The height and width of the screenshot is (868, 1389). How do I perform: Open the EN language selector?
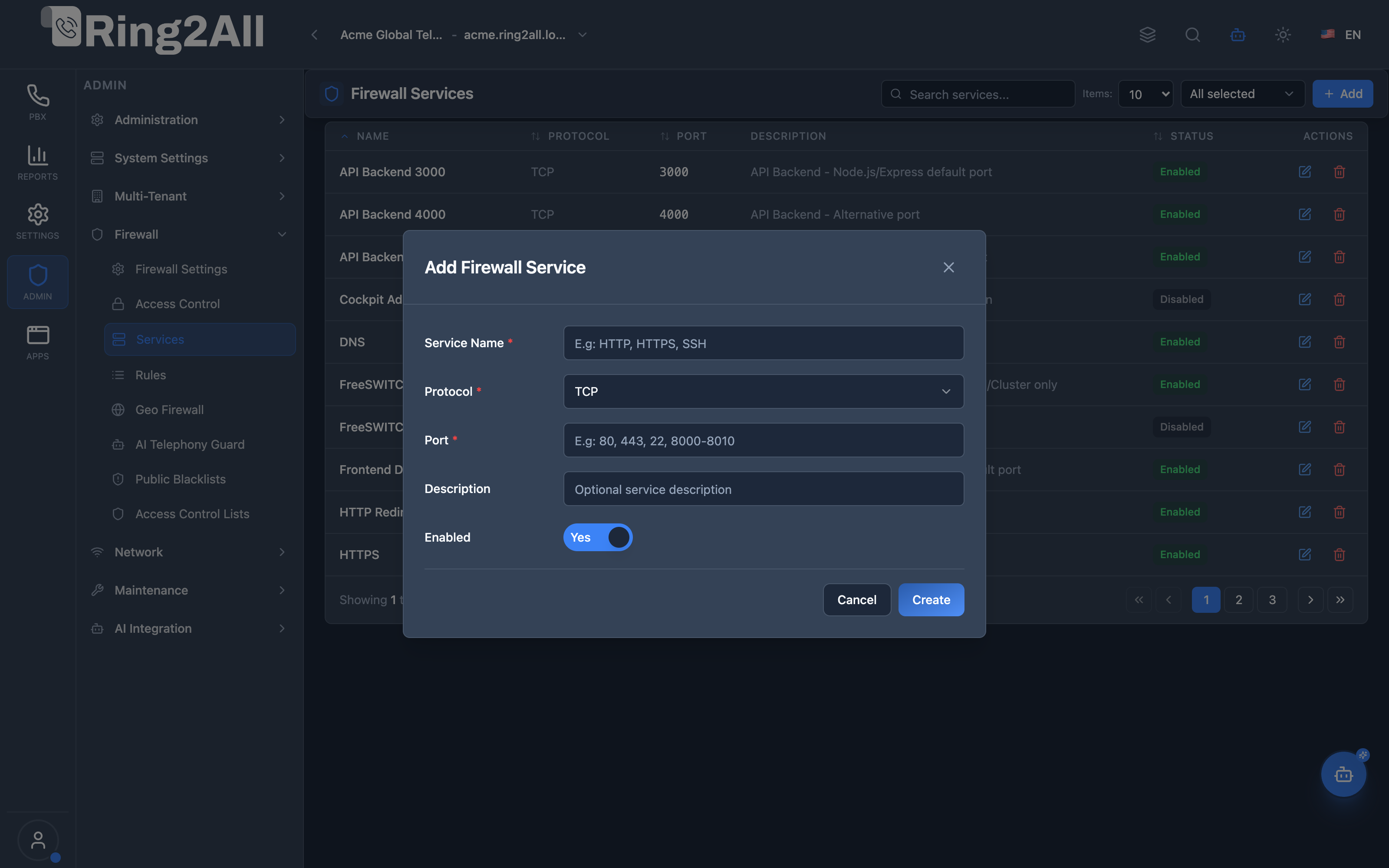point(1341,34)
